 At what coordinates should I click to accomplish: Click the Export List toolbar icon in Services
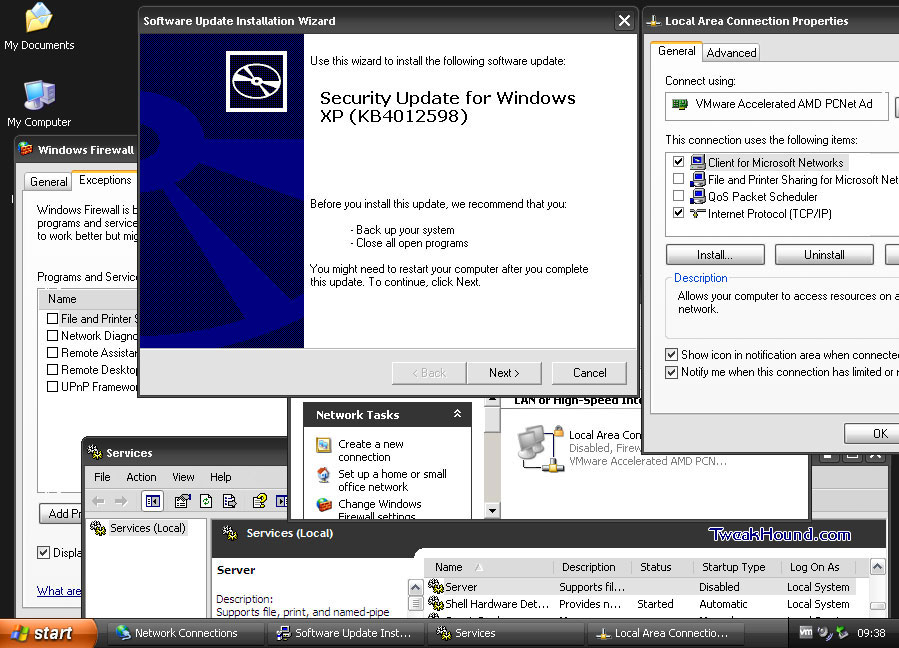pyautogui.click(x=230, y=502)
